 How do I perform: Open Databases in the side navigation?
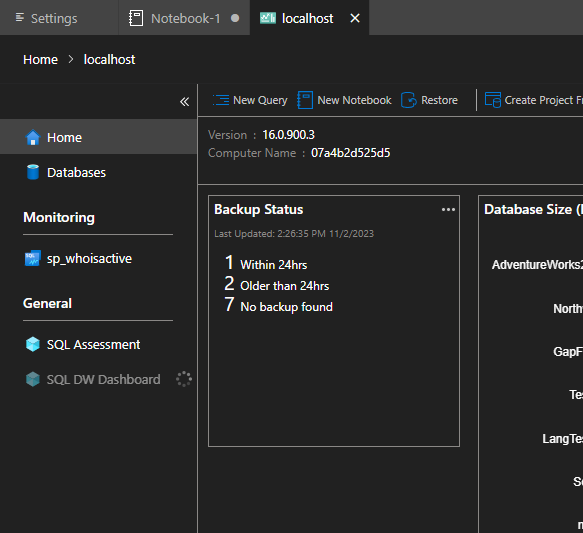(x=99, y=172)
